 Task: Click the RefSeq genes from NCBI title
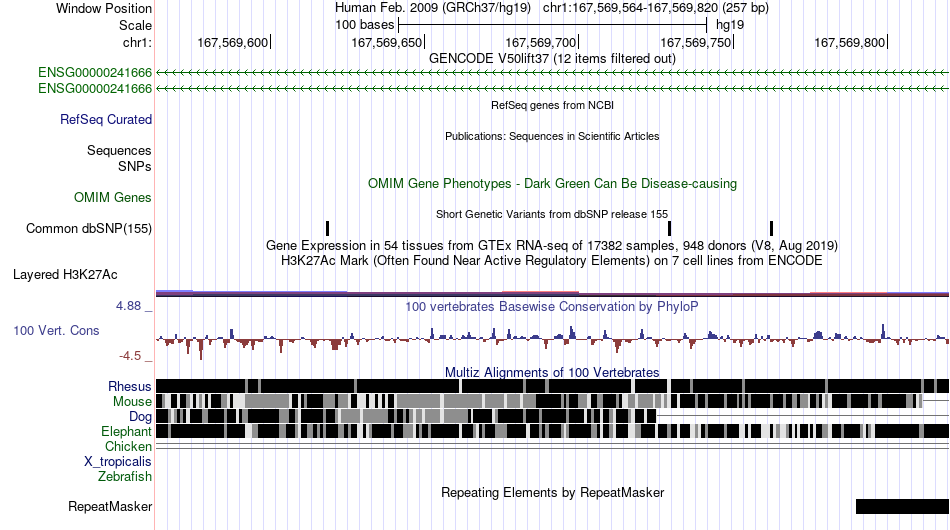[552, 105]
